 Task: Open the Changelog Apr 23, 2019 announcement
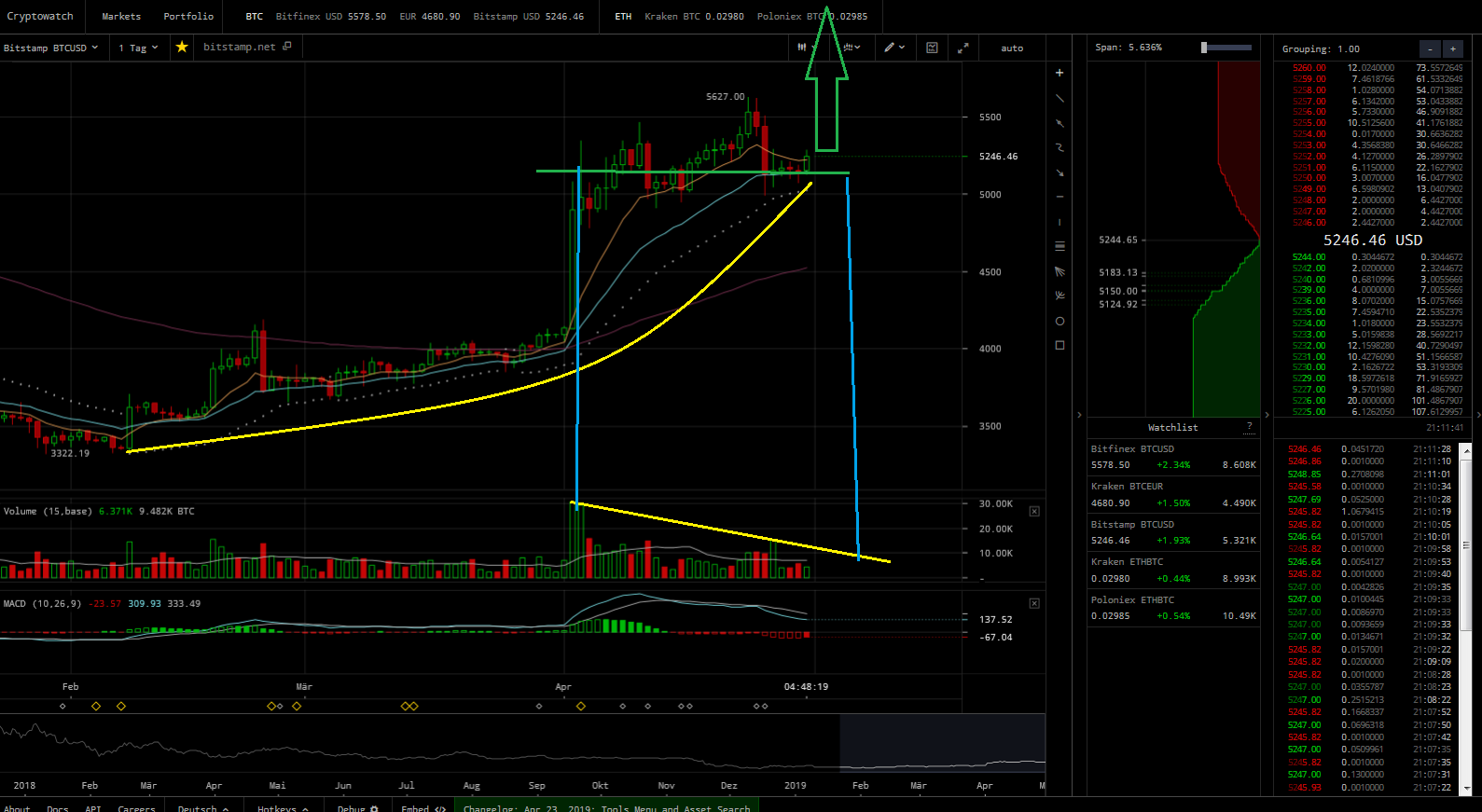point(607,808)
